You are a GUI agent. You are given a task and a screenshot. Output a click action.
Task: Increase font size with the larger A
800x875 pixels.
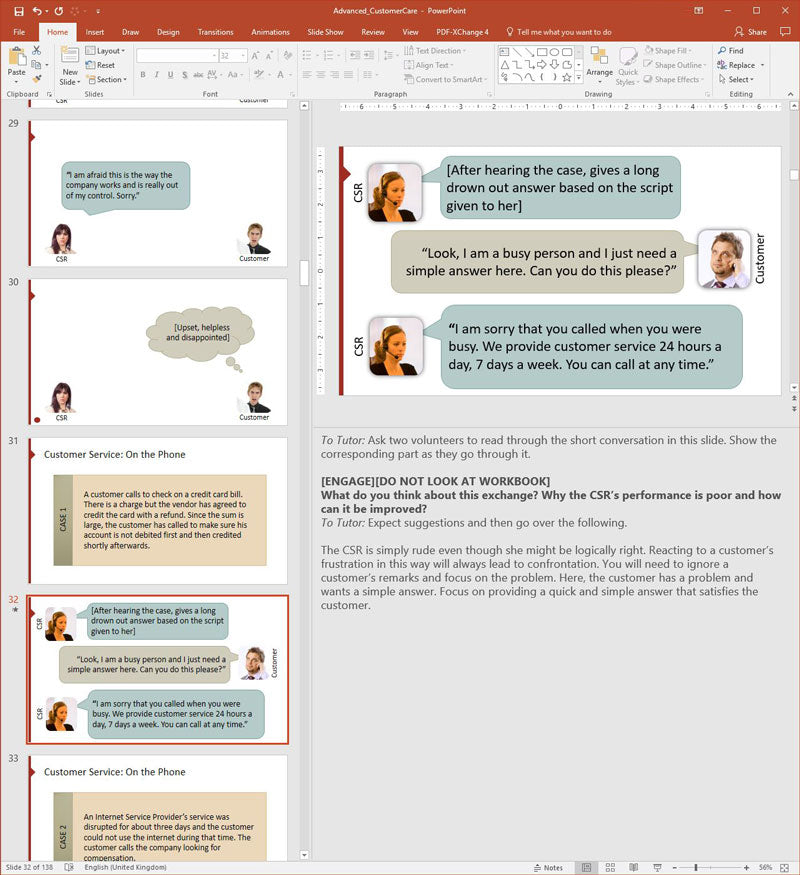point(255,56)
